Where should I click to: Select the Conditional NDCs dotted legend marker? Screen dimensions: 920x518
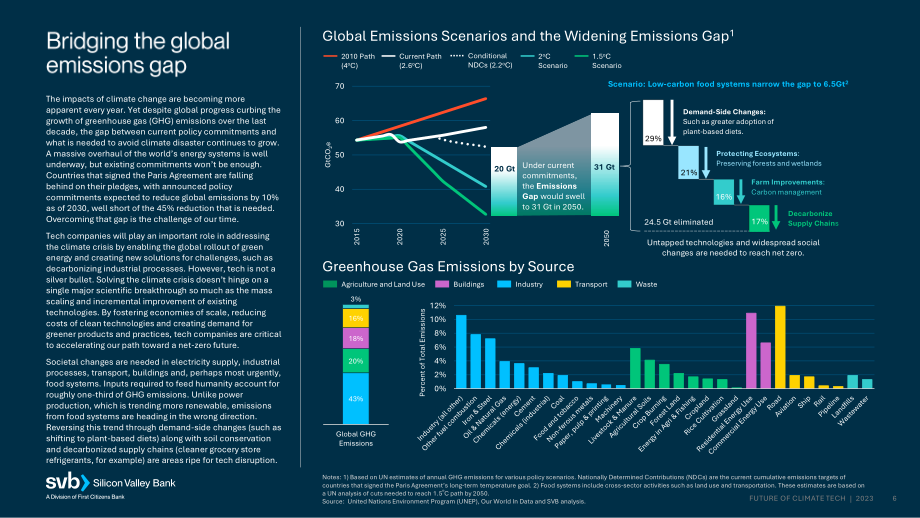(x=457, y=56)
